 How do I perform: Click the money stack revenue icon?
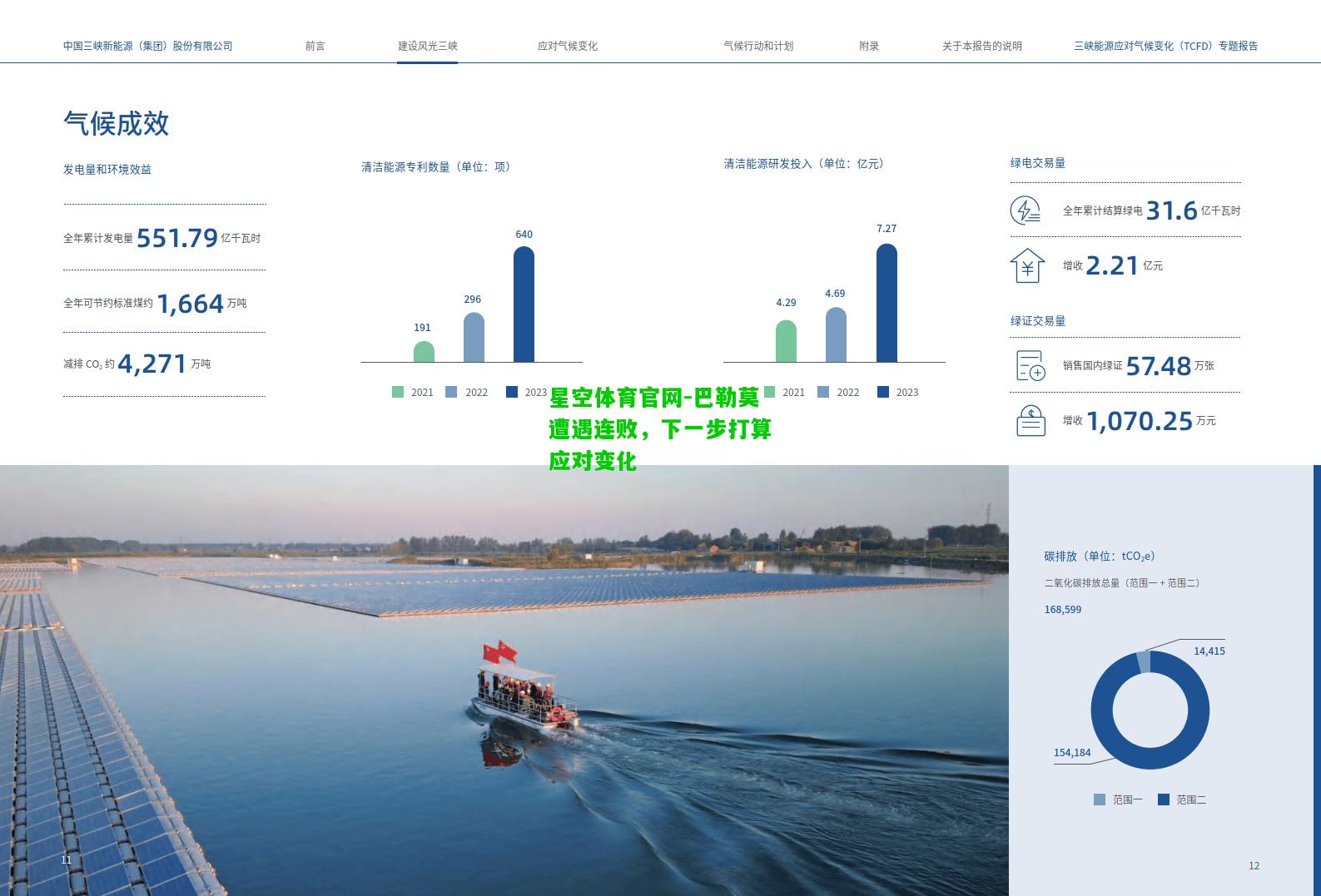(1030, 420)
